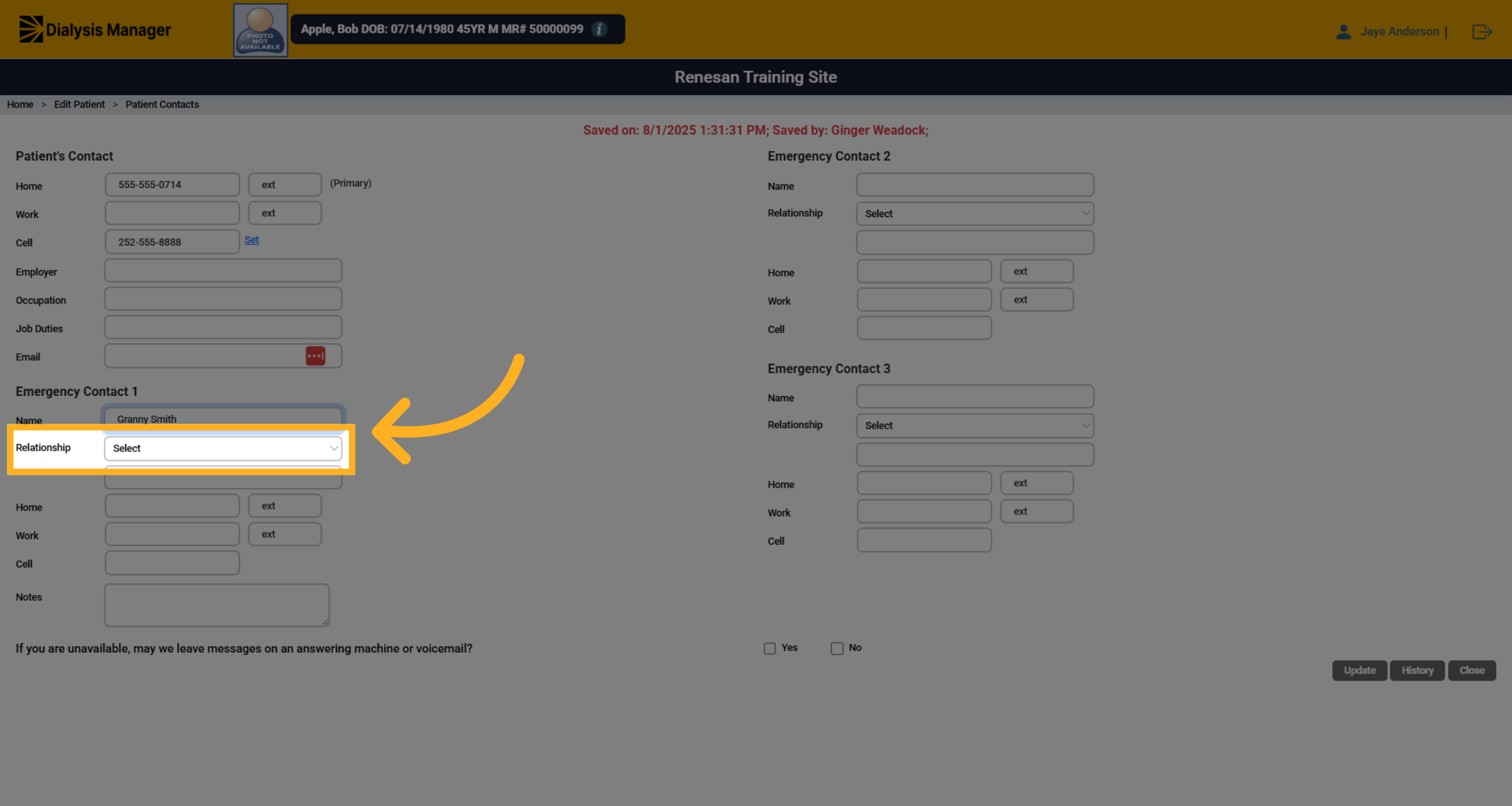Click the patient Cell phone field
Screen dimensions: 1512x806
tap(172, 242)
